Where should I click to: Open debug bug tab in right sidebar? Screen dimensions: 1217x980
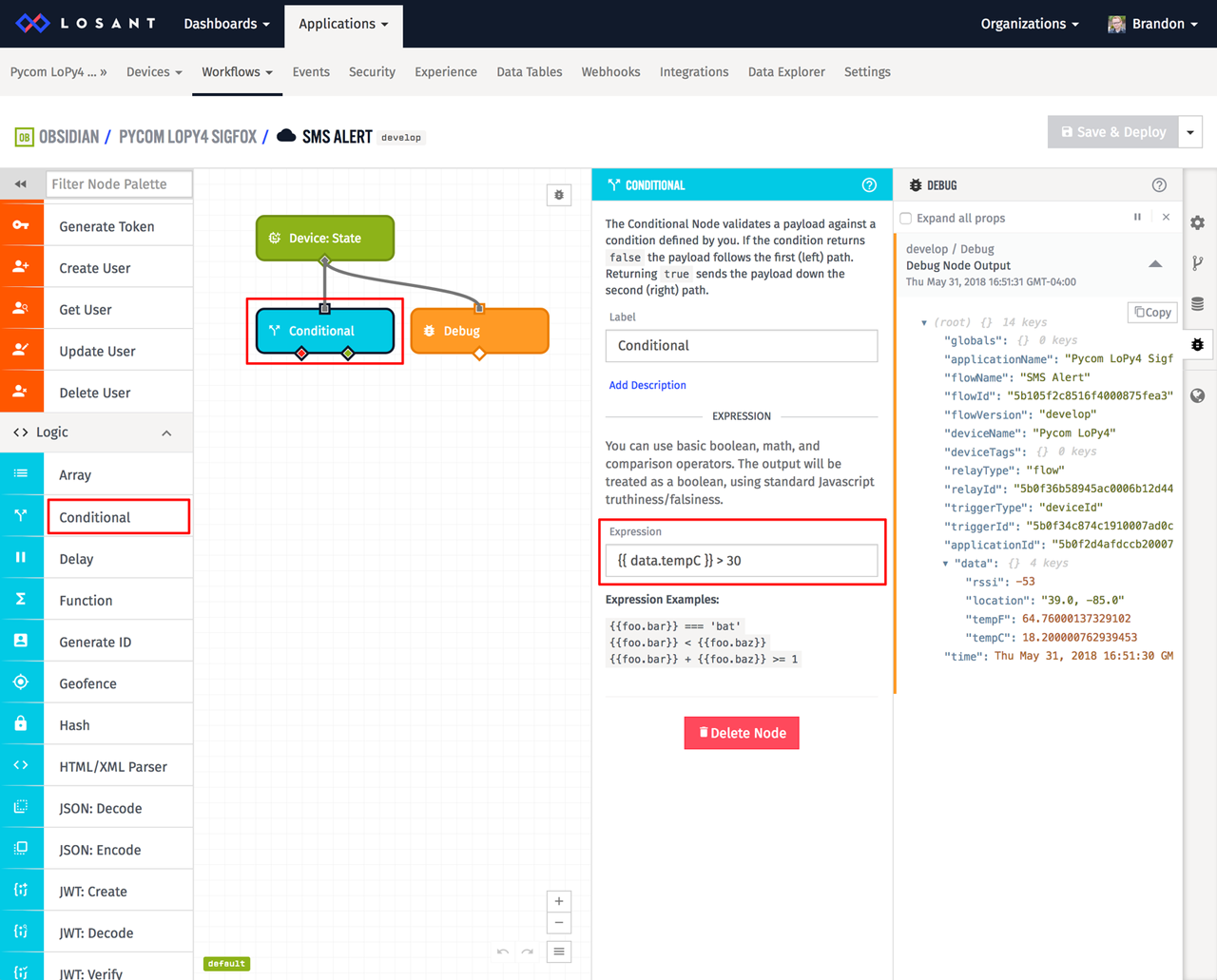point(1198,344)
